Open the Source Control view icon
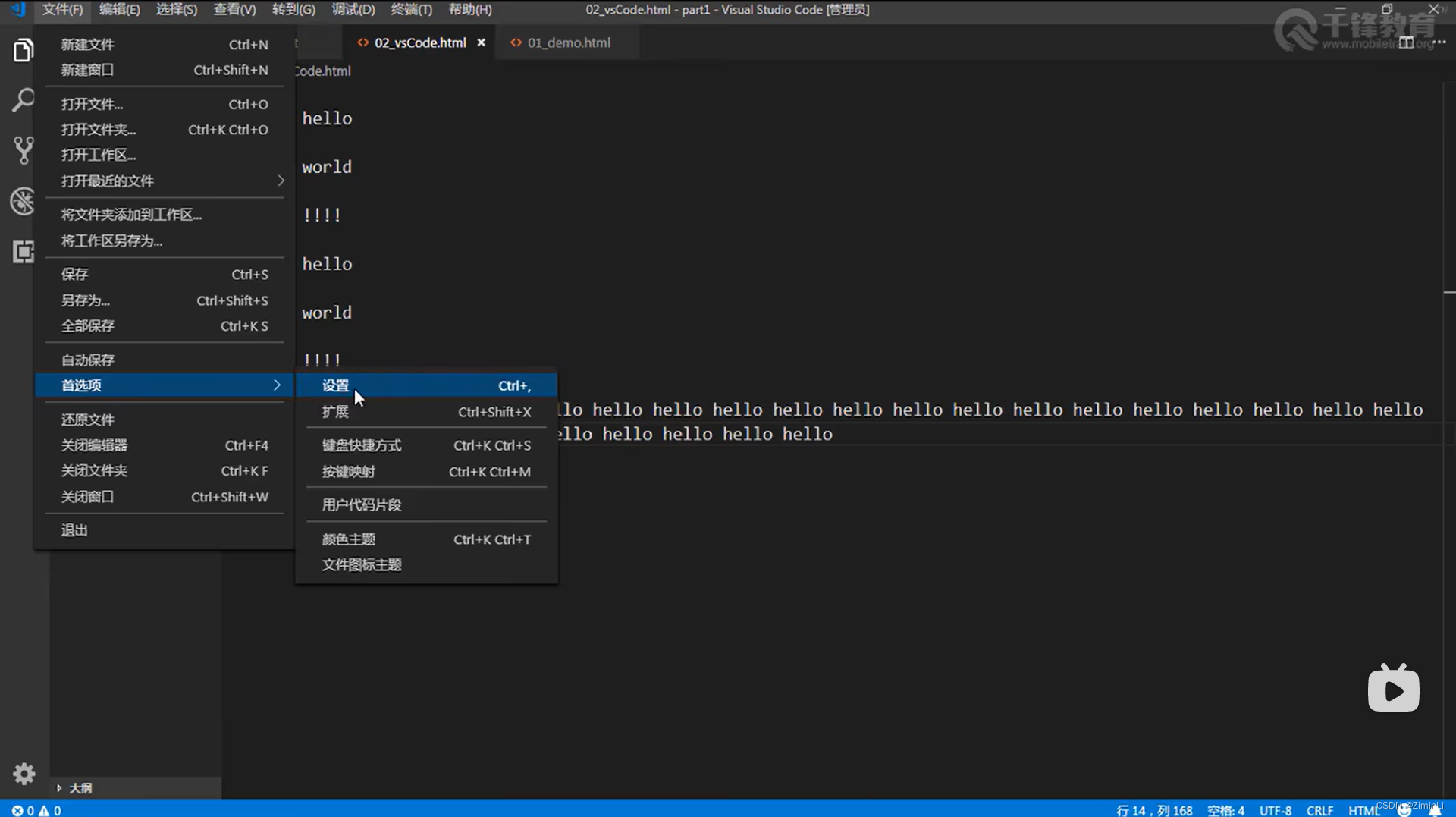 coord(24,150)
